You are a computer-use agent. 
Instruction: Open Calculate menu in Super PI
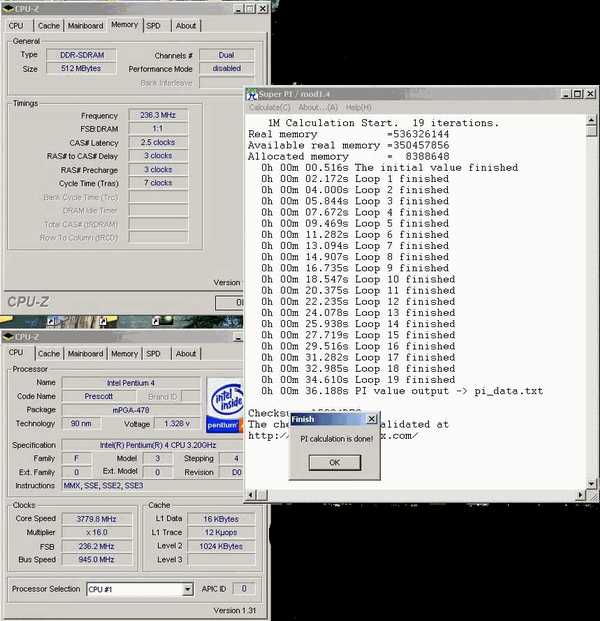(x=270, y=107)
